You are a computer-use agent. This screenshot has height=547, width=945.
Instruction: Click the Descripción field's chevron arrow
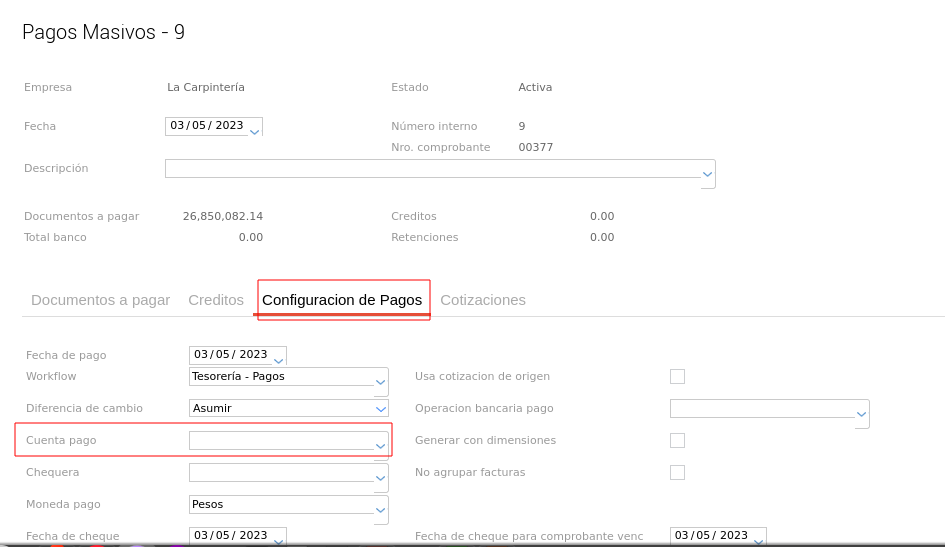pos(708,174)
